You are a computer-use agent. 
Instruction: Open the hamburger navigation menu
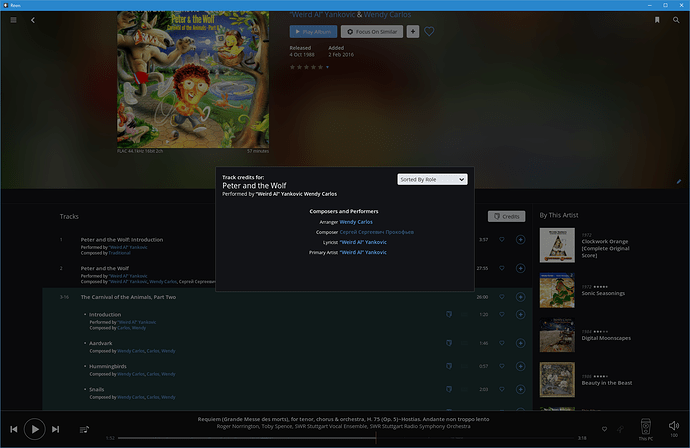click(x=14, y=20)
